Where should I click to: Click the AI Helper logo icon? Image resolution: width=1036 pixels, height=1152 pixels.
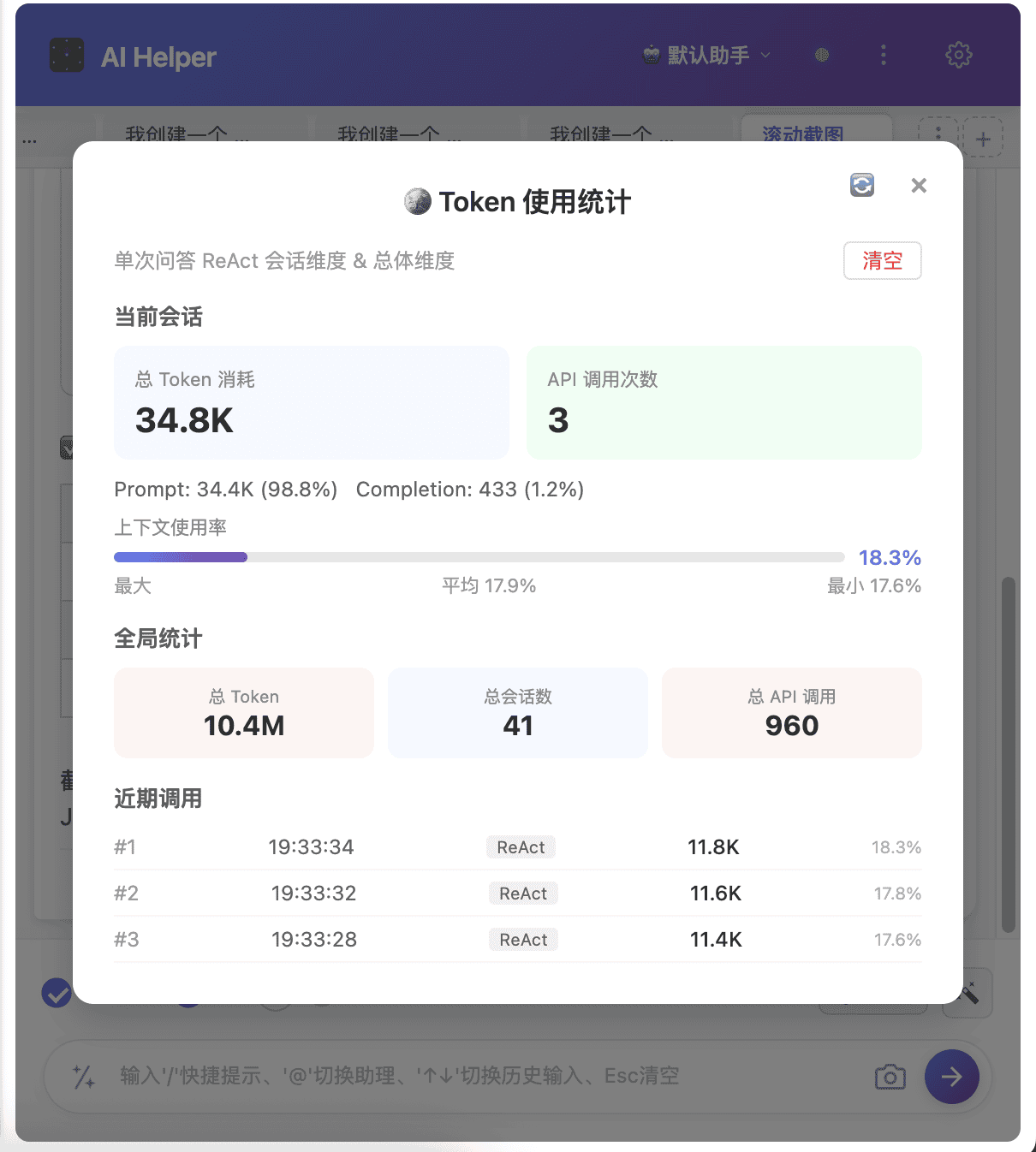[x=67, y=56]
